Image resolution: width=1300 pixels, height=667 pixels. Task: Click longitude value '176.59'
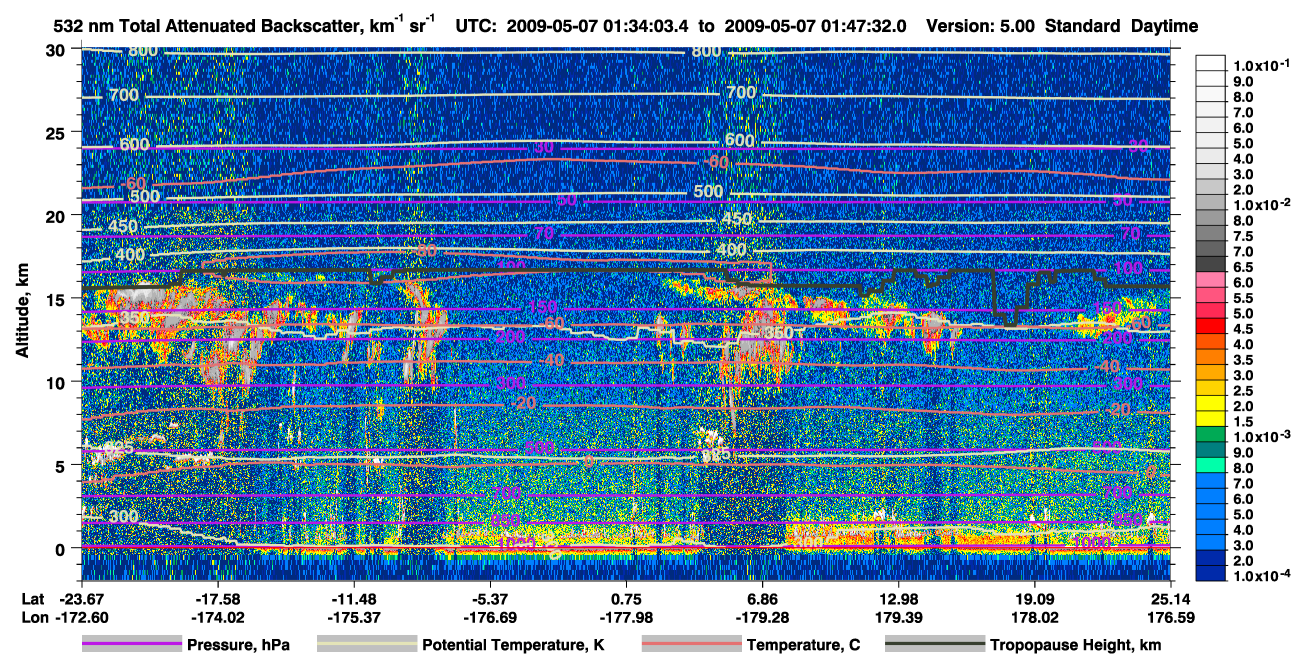click(x=1170, y=617)
